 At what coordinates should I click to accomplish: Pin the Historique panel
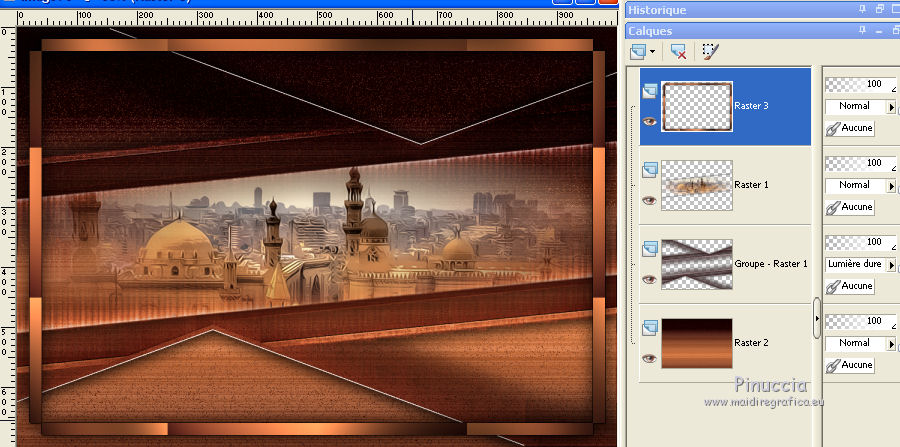(863, 9)
